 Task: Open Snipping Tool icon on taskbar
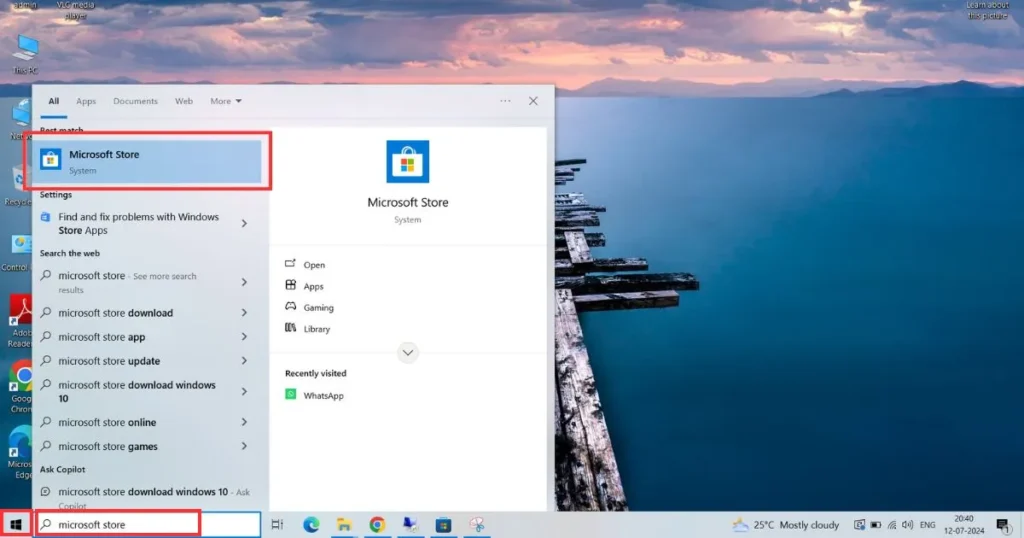(x=477, y=524)
